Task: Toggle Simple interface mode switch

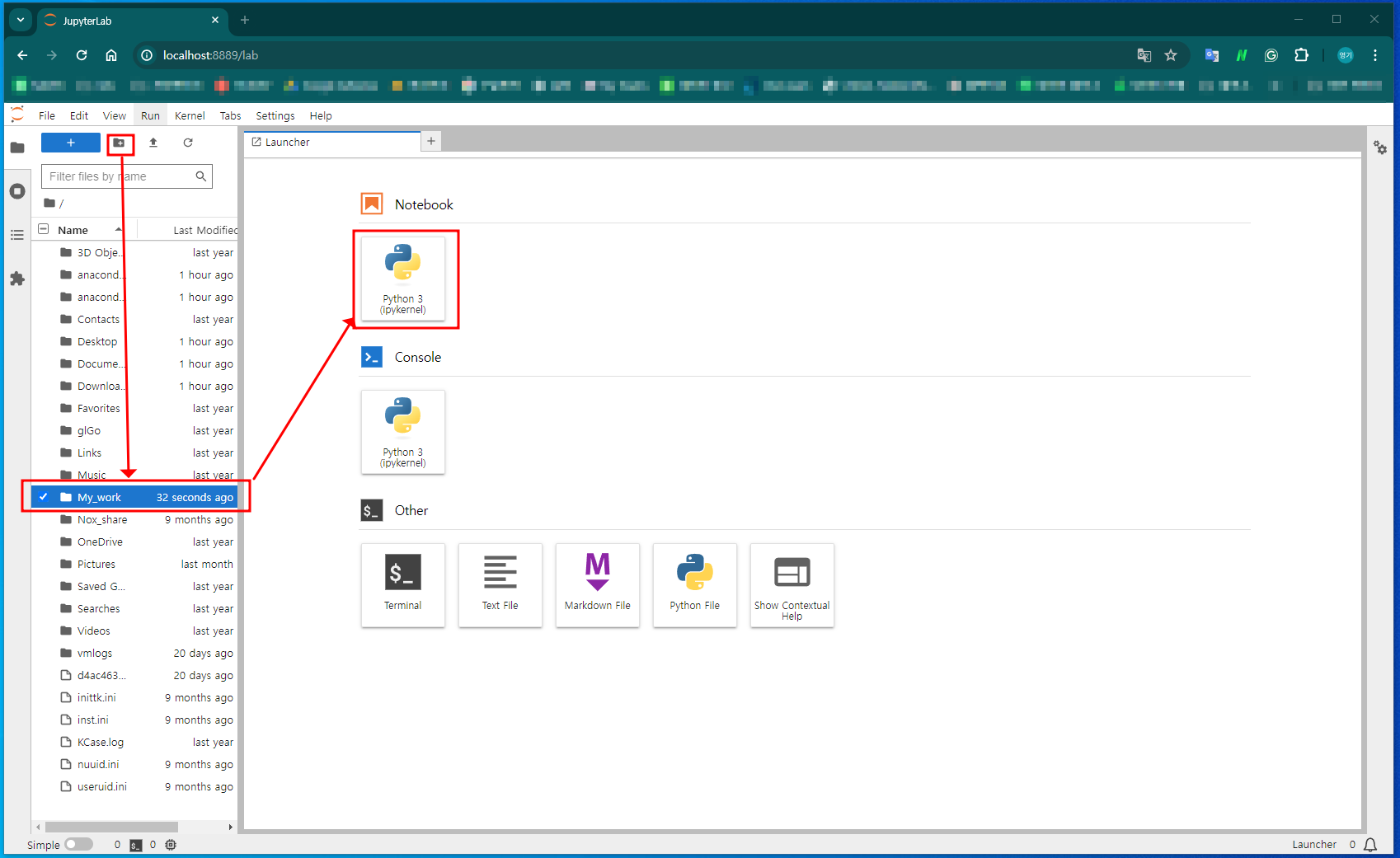Action: [x=79, y=845]
